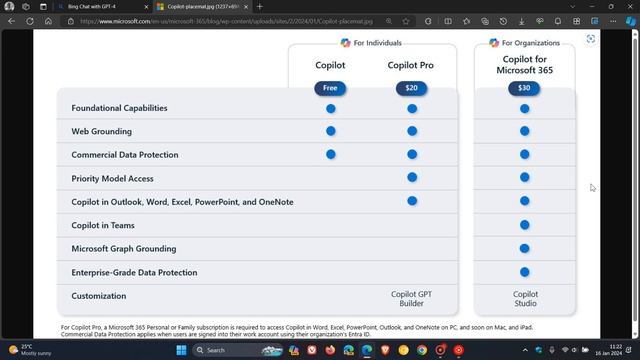
Task: Go to the Edge home page
Action: [48, 21]
